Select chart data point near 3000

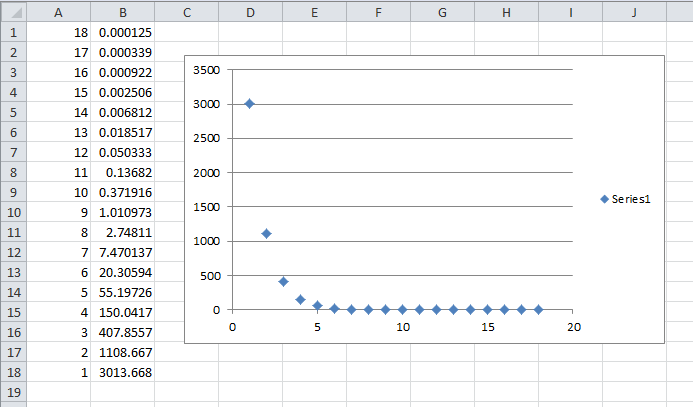pos(249,104)
